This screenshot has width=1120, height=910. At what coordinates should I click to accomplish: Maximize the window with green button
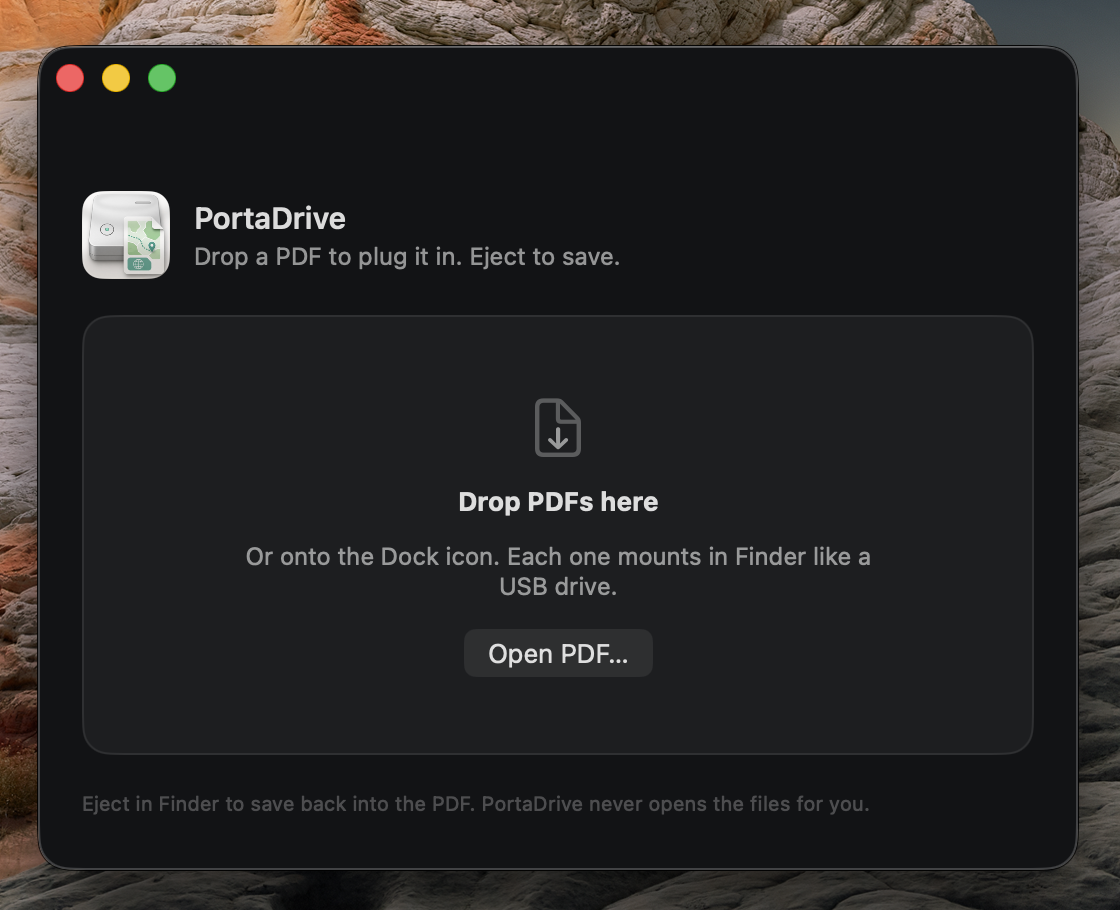point(162,78)
